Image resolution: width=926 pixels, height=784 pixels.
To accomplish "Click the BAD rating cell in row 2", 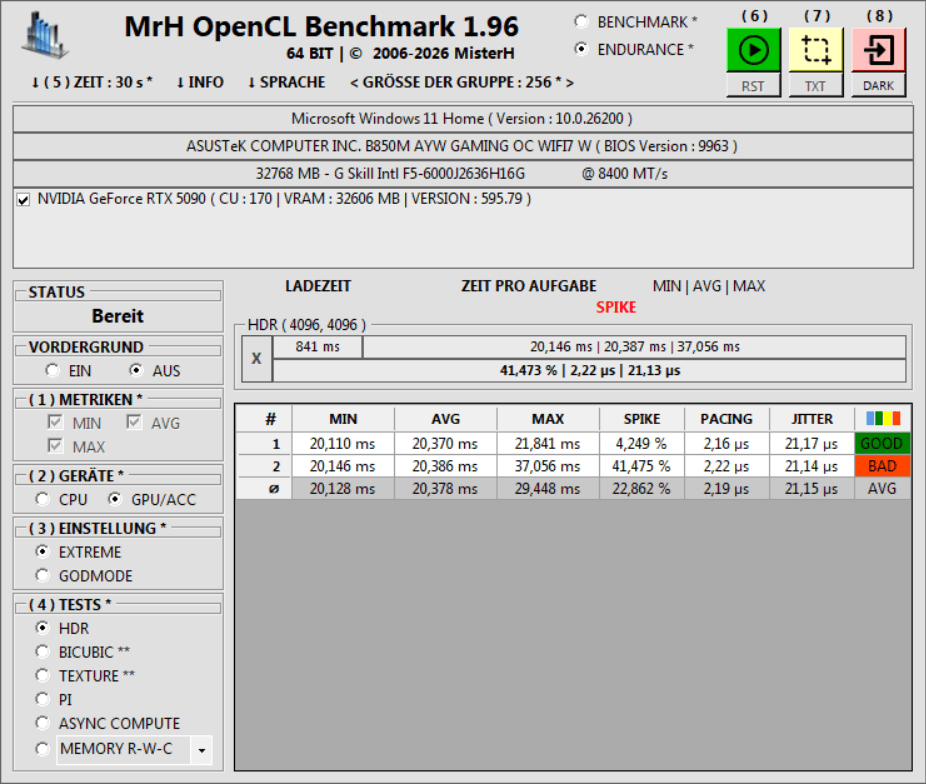I will coord(882,466).
